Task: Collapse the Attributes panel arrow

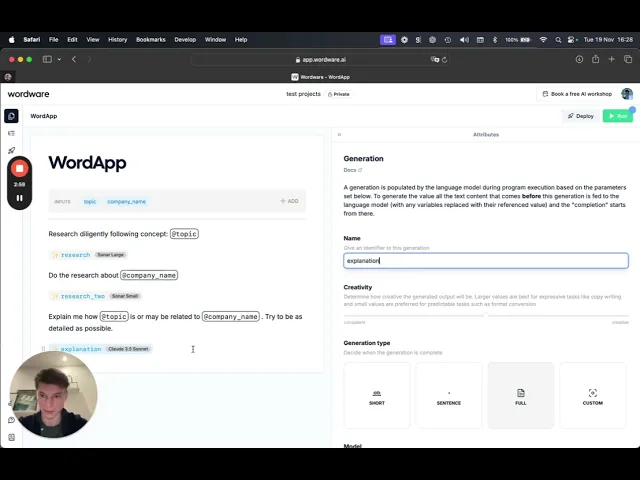Action: [339, 134]
